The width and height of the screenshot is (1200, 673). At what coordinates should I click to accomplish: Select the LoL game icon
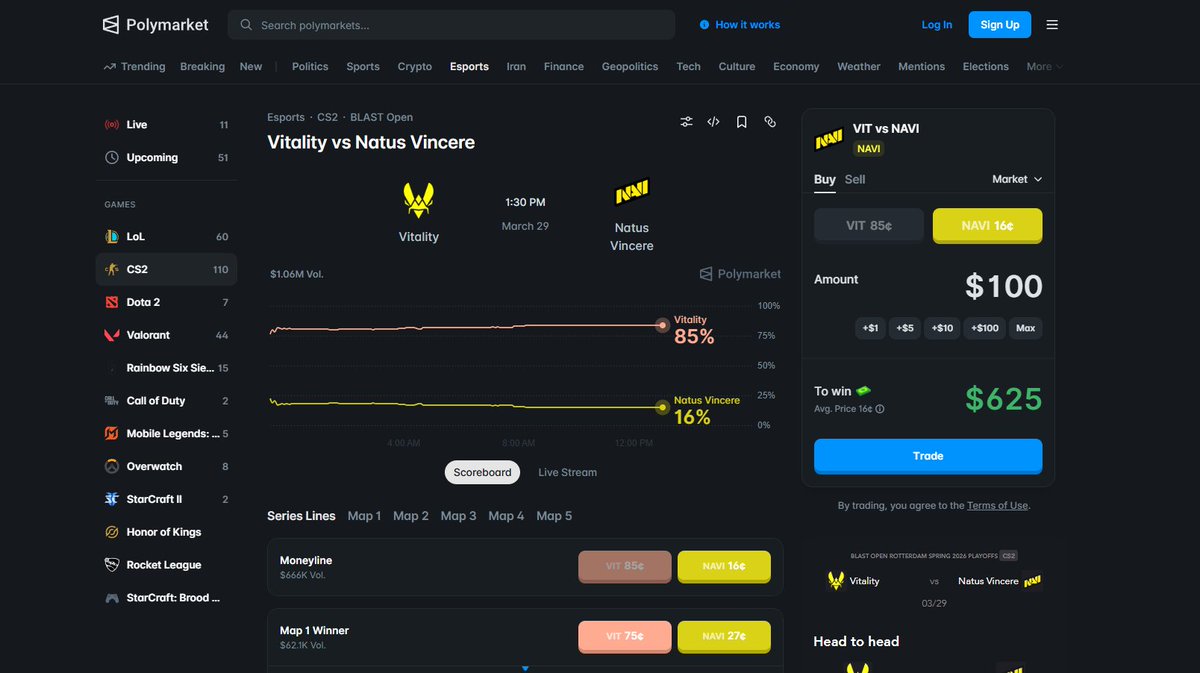pos(112,237)
